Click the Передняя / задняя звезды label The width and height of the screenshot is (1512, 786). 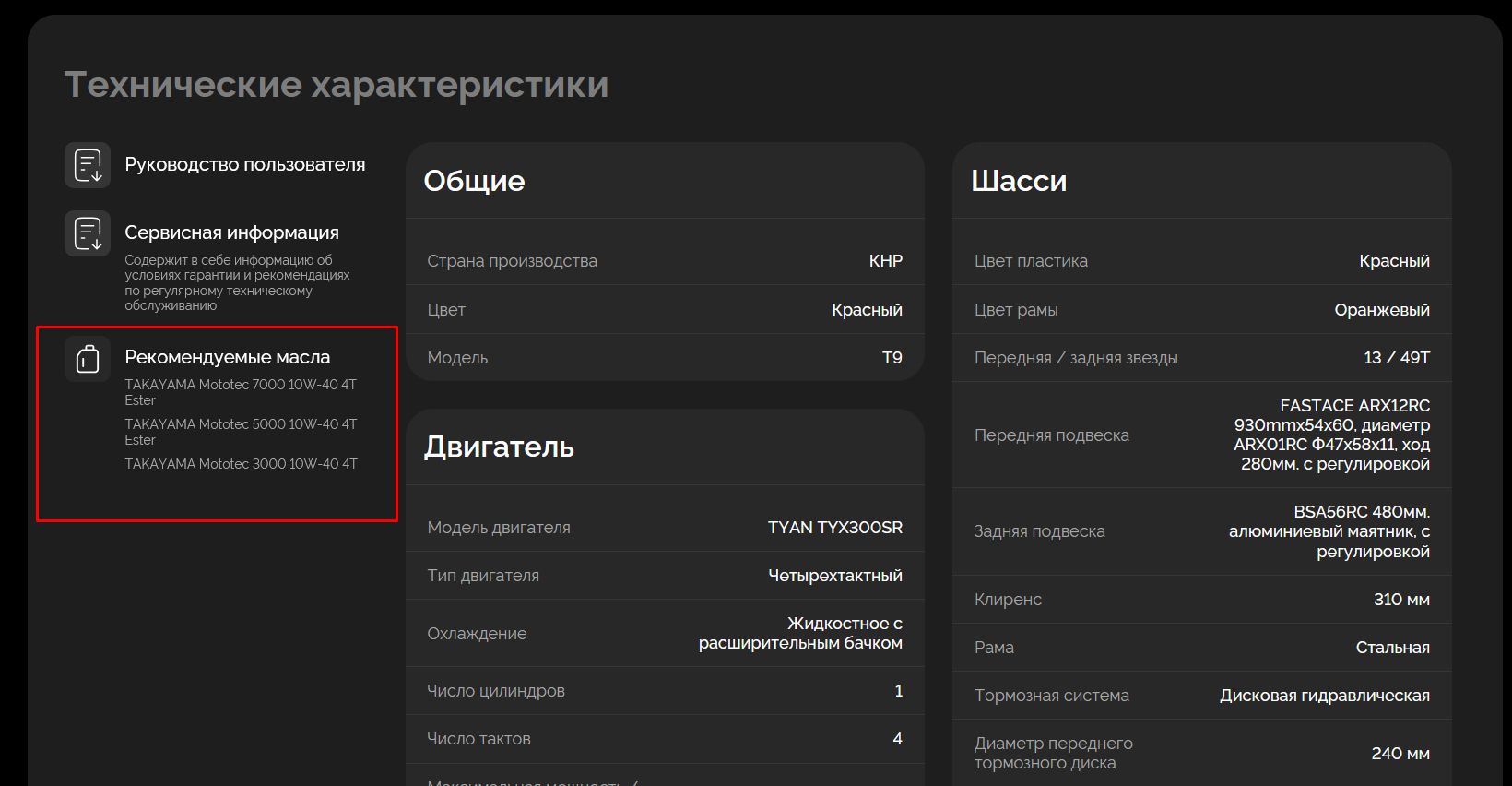(1076, 358)
